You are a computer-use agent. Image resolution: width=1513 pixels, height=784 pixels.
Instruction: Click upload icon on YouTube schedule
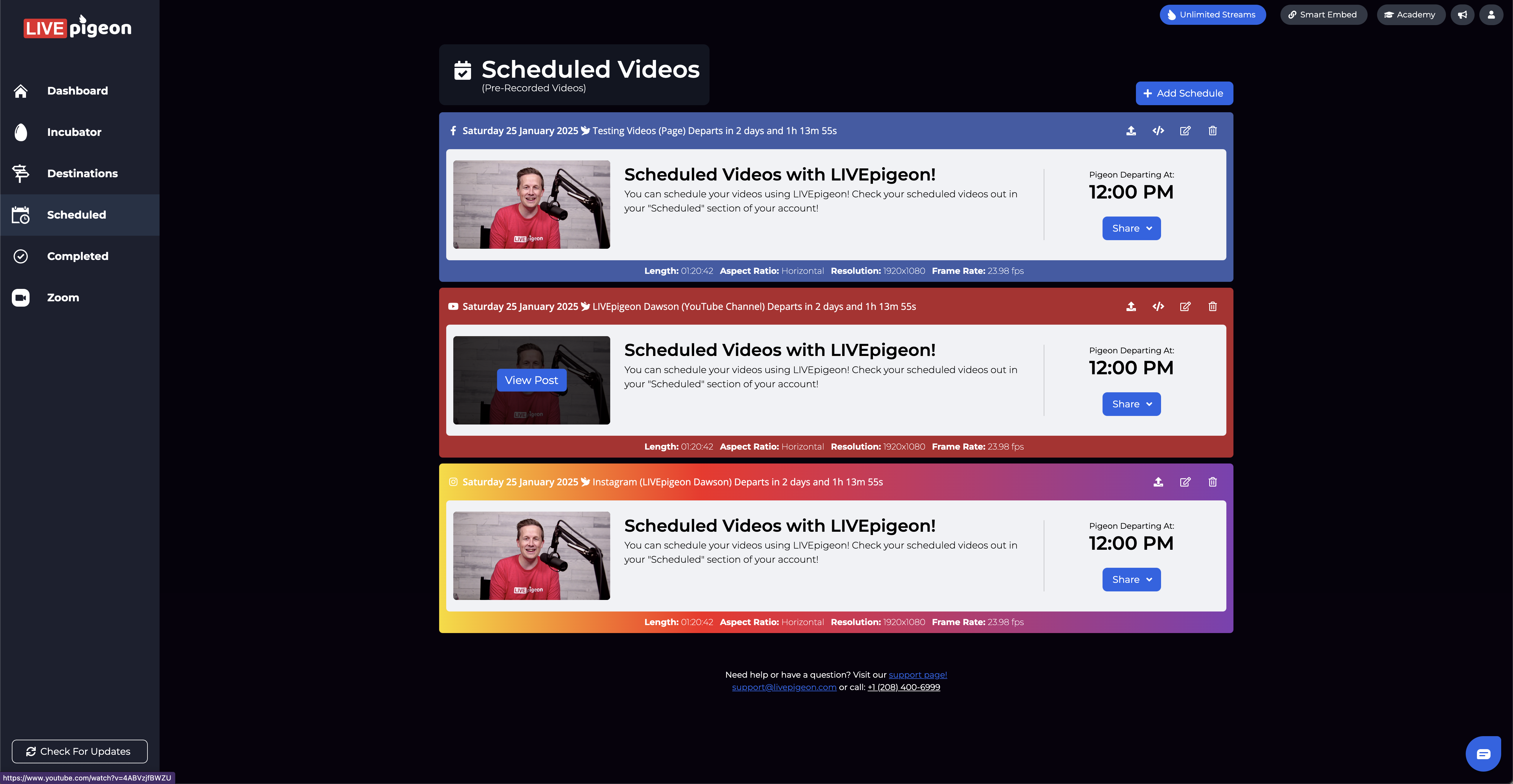pos(1131,307)
